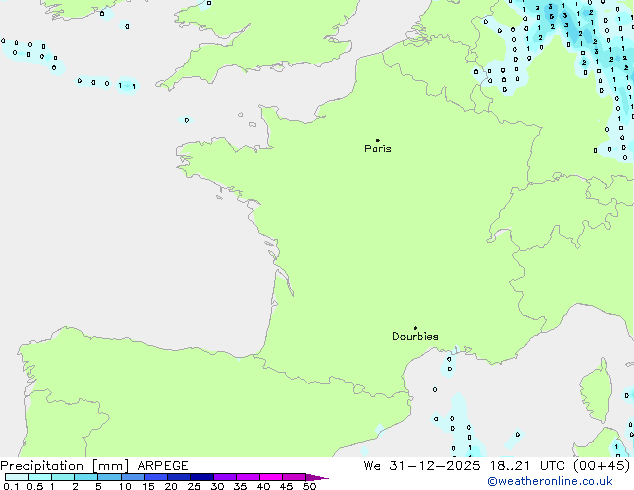Click the 'Precipitation [mm]' title text
634x490 pixels.
65,466
